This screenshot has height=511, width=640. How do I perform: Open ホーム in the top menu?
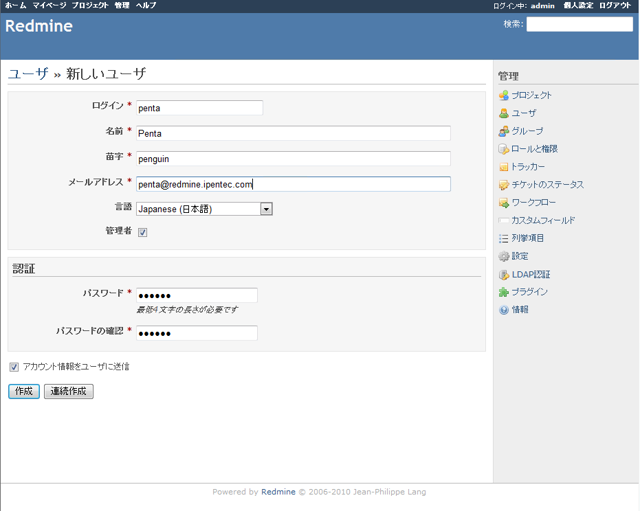pyautogui.click(x=16, y=5)
